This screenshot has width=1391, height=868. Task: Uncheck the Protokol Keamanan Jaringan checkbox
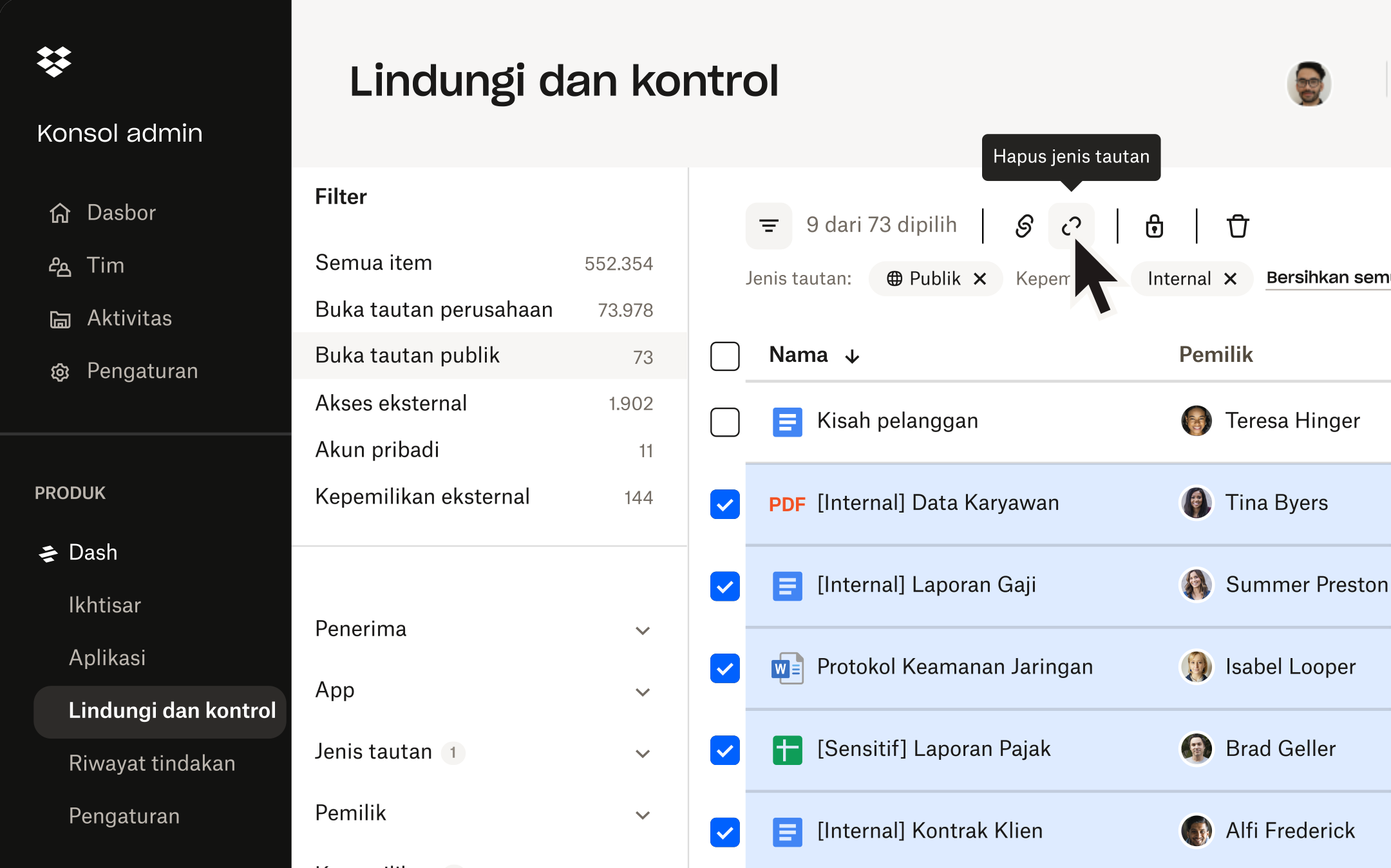pos(724,668)
